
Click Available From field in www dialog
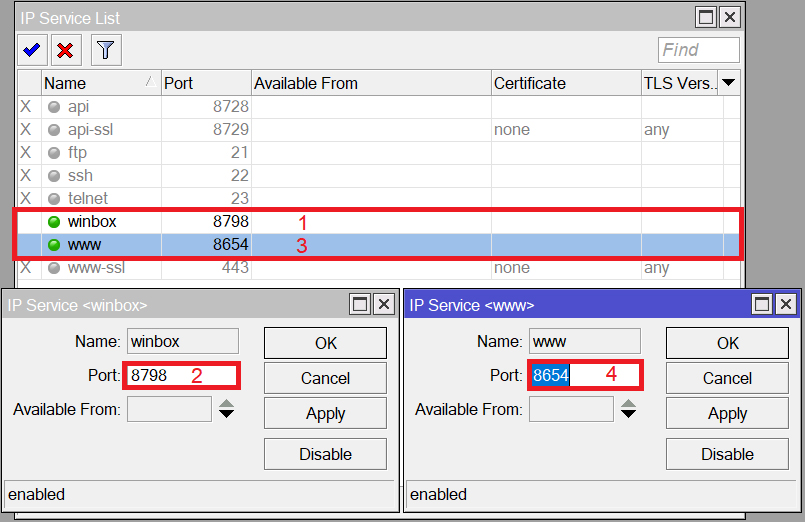click(571, 409)
